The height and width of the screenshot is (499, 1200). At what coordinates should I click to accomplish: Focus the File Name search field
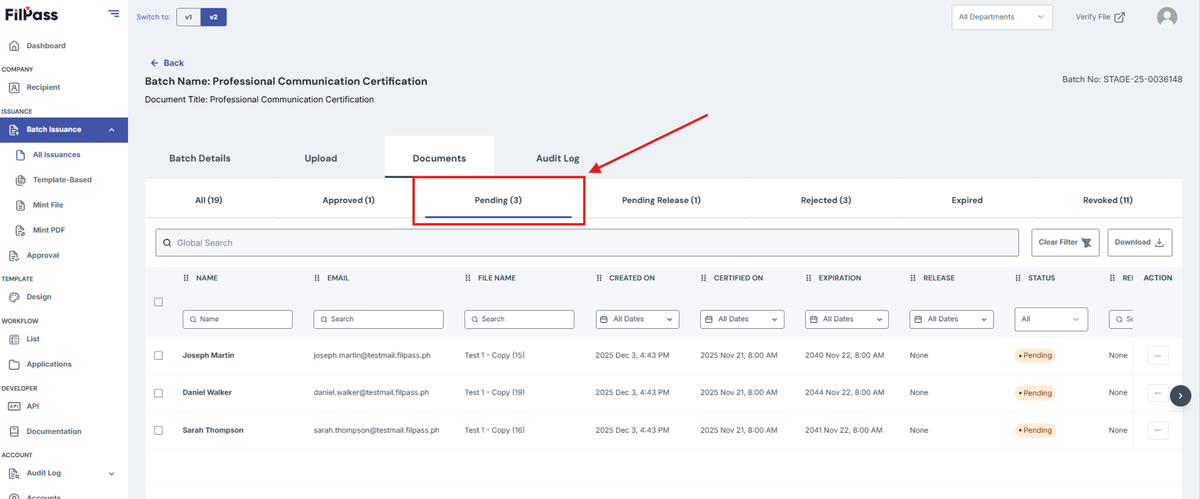pyautogui.click(x=520, y=319)
